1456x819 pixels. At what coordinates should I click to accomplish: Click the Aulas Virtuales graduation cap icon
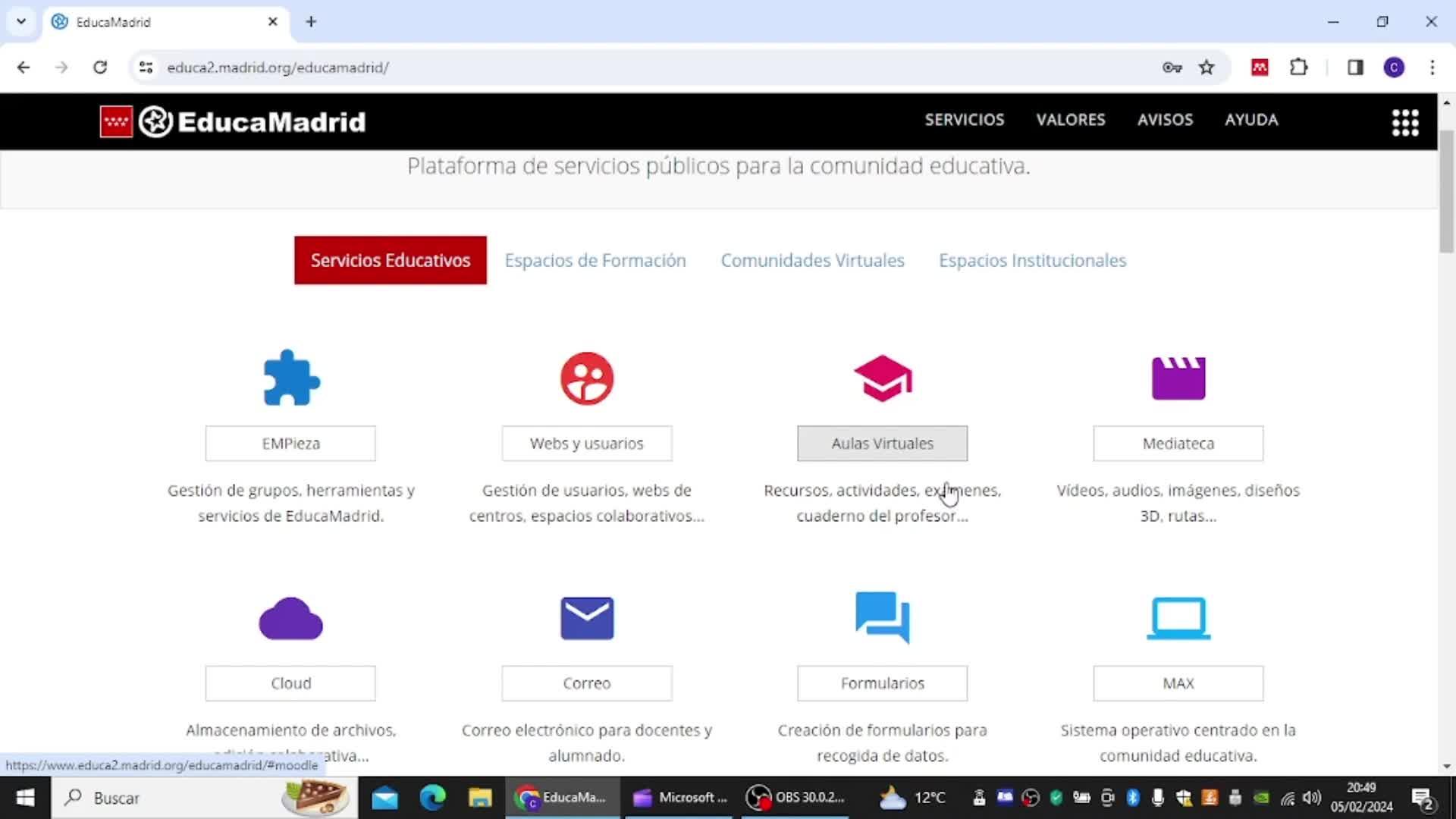[x=883, y=378]
